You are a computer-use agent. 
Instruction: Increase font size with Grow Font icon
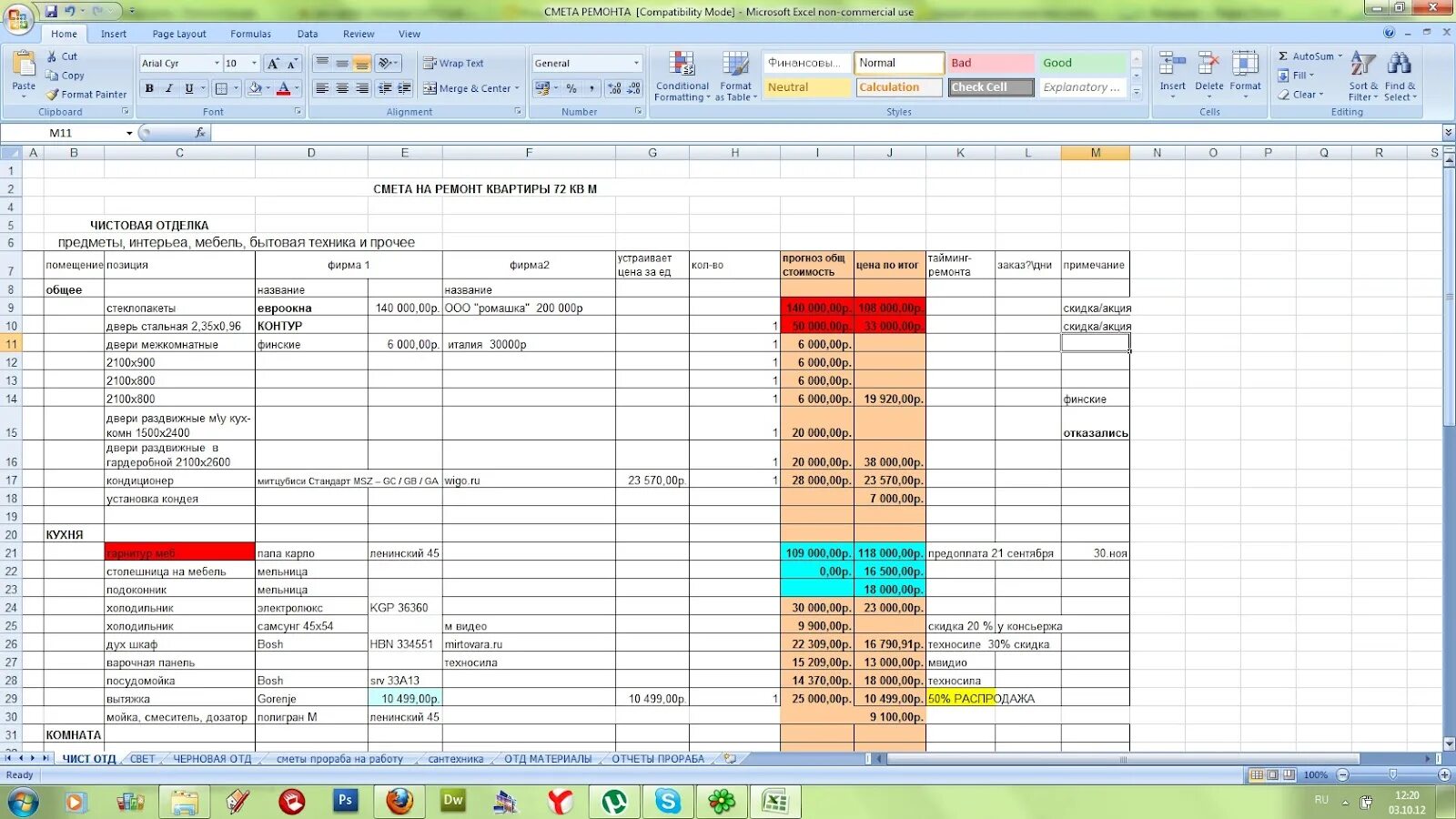tap(272, 64)
